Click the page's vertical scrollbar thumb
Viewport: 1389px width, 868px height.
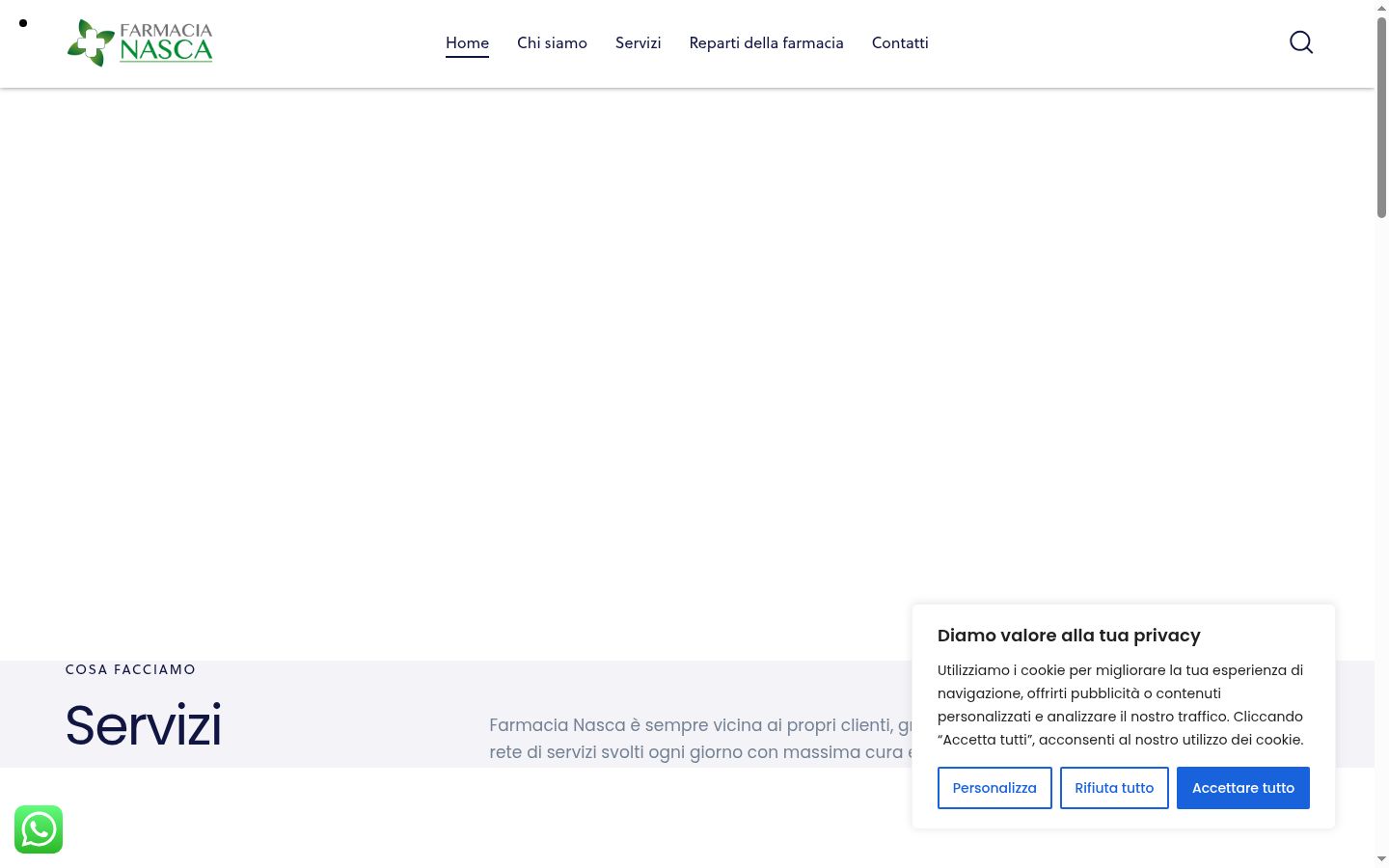[x=1381, y=116]
